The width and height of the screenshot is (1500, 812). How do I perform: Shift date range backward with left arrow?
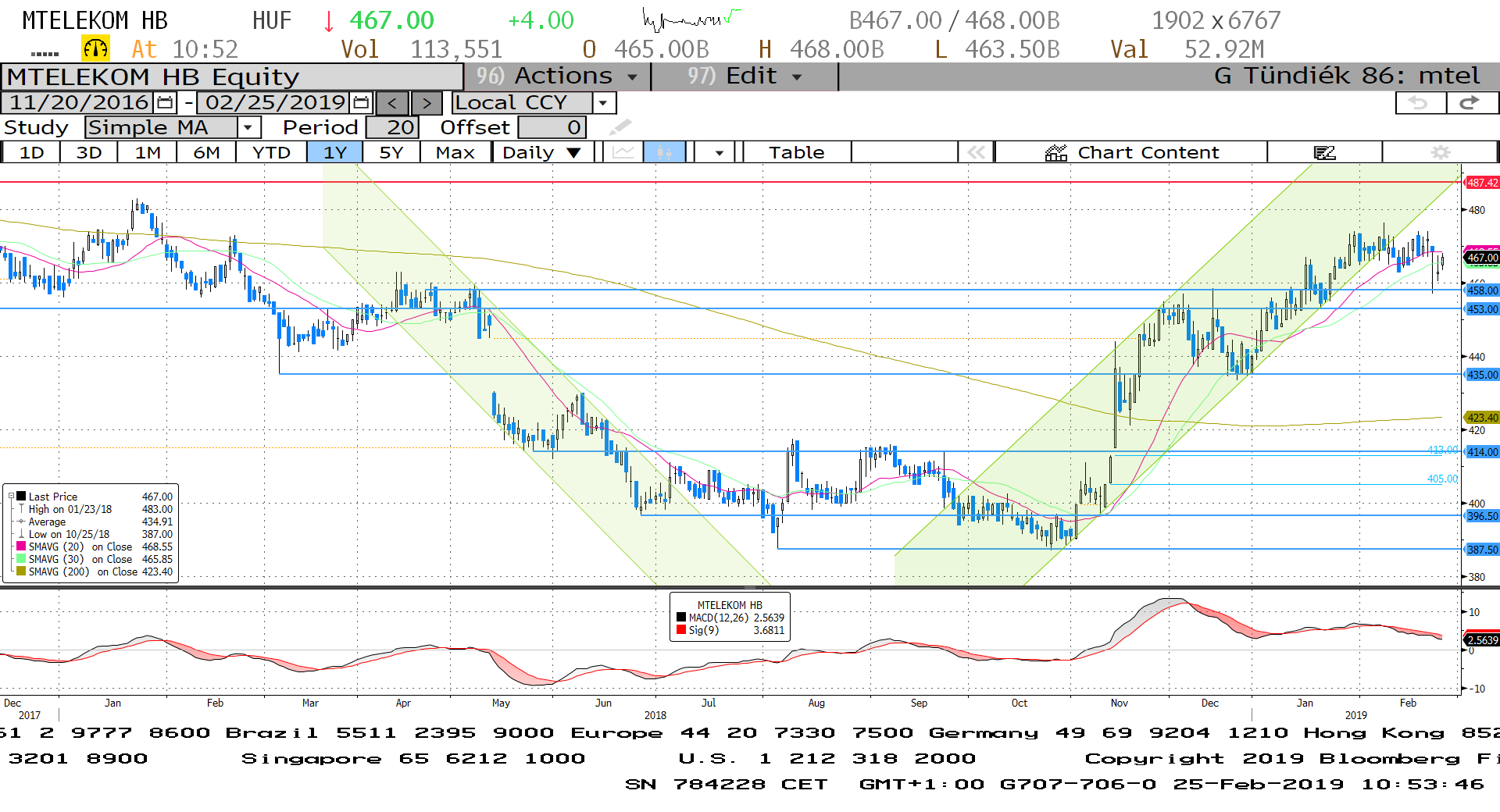tap(392, 103)
